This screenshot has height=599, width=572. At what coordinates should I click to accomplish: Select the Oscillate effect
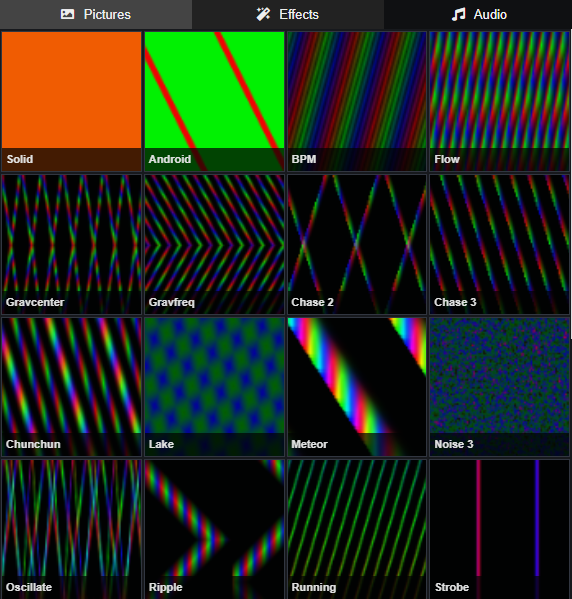(x=71, y=529)
